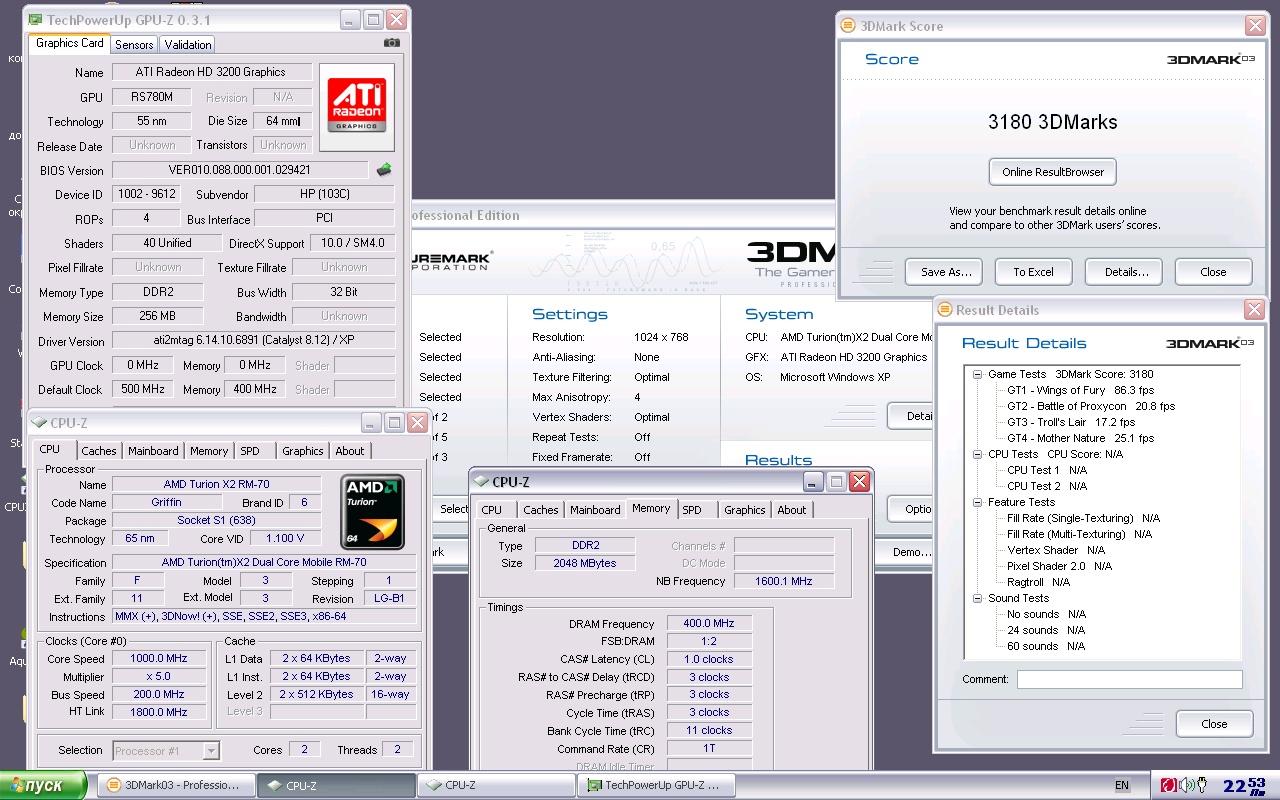Collapse the CPU Tests tree node

(977, 454)
